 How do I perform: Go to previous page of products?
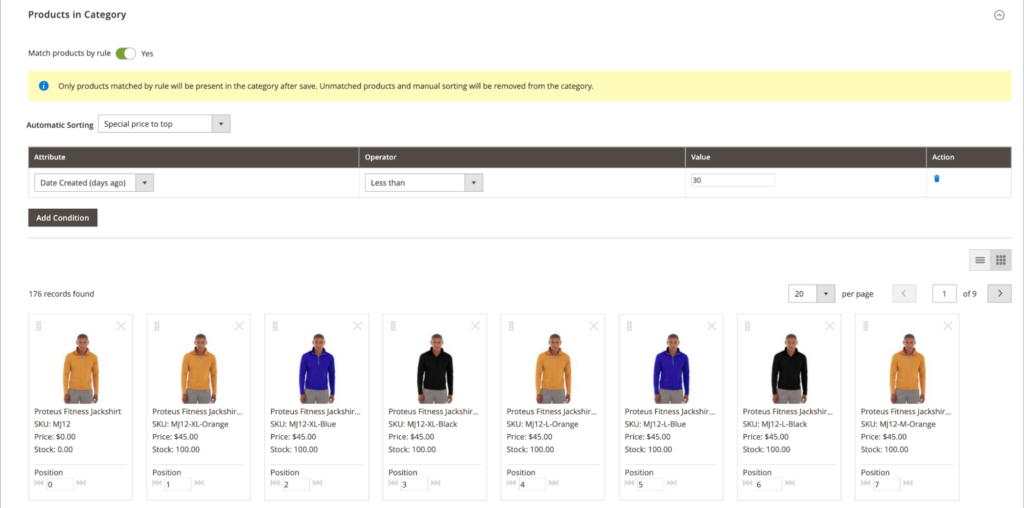(904, 294)
